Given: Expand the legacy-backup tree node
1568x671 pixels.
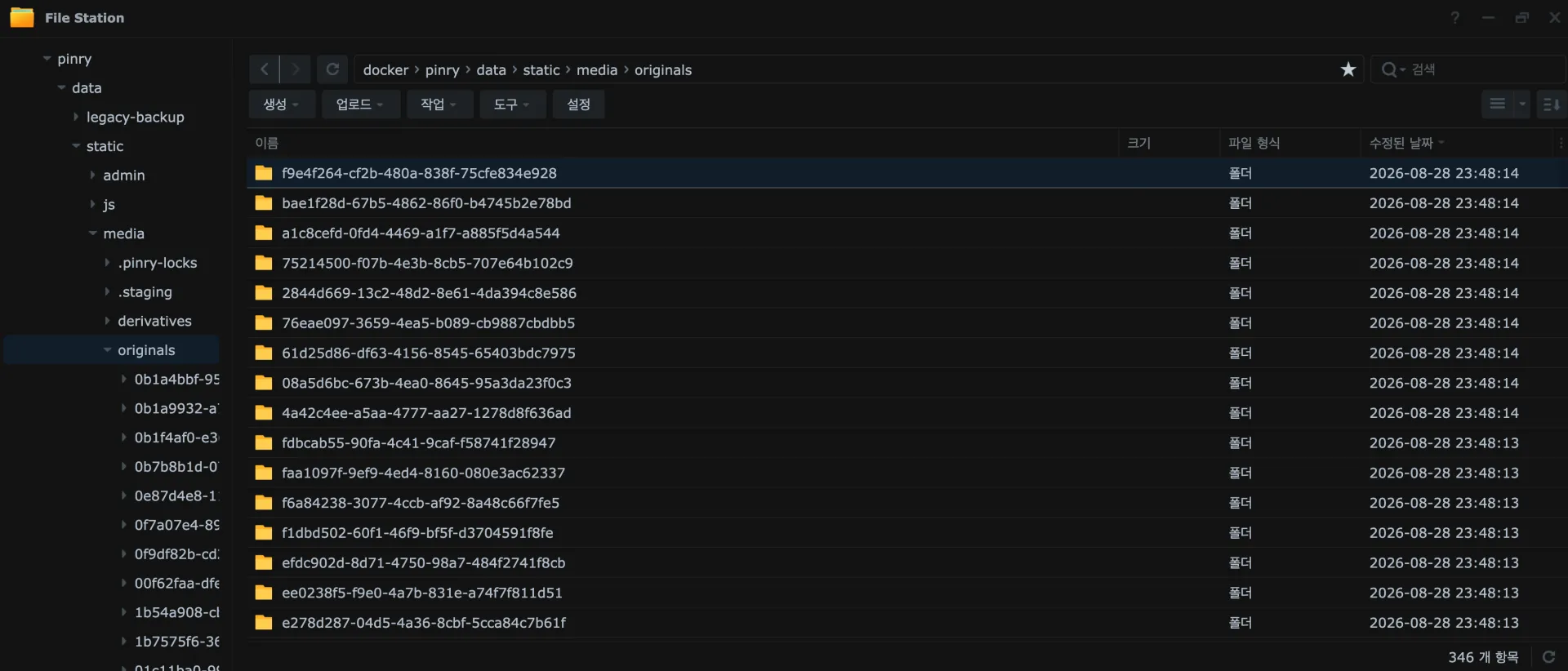Looking at the screenshot, I should point(76,117).
